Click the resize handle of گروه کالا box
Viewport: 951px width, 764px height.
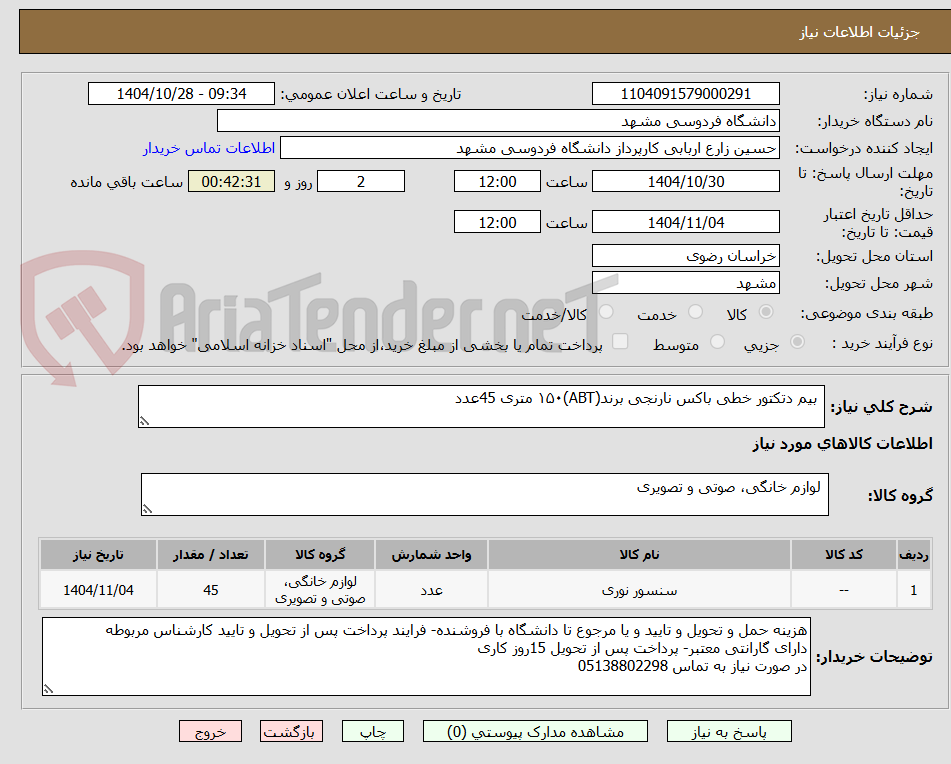[x=147, y=509]
